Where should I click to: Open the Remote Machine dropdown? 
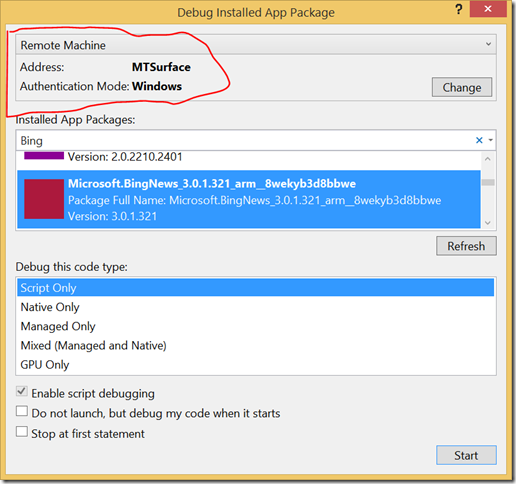click(256, 44)
